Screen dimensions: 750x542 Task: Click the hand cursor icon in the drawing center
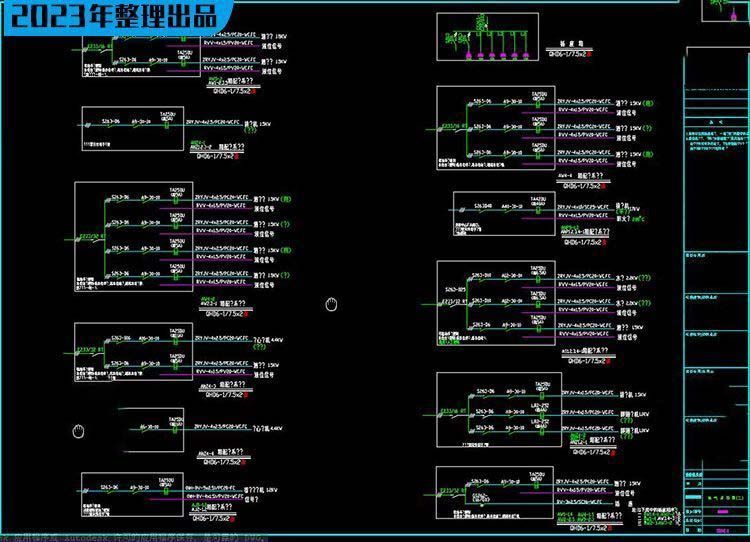tap(332, 304)
